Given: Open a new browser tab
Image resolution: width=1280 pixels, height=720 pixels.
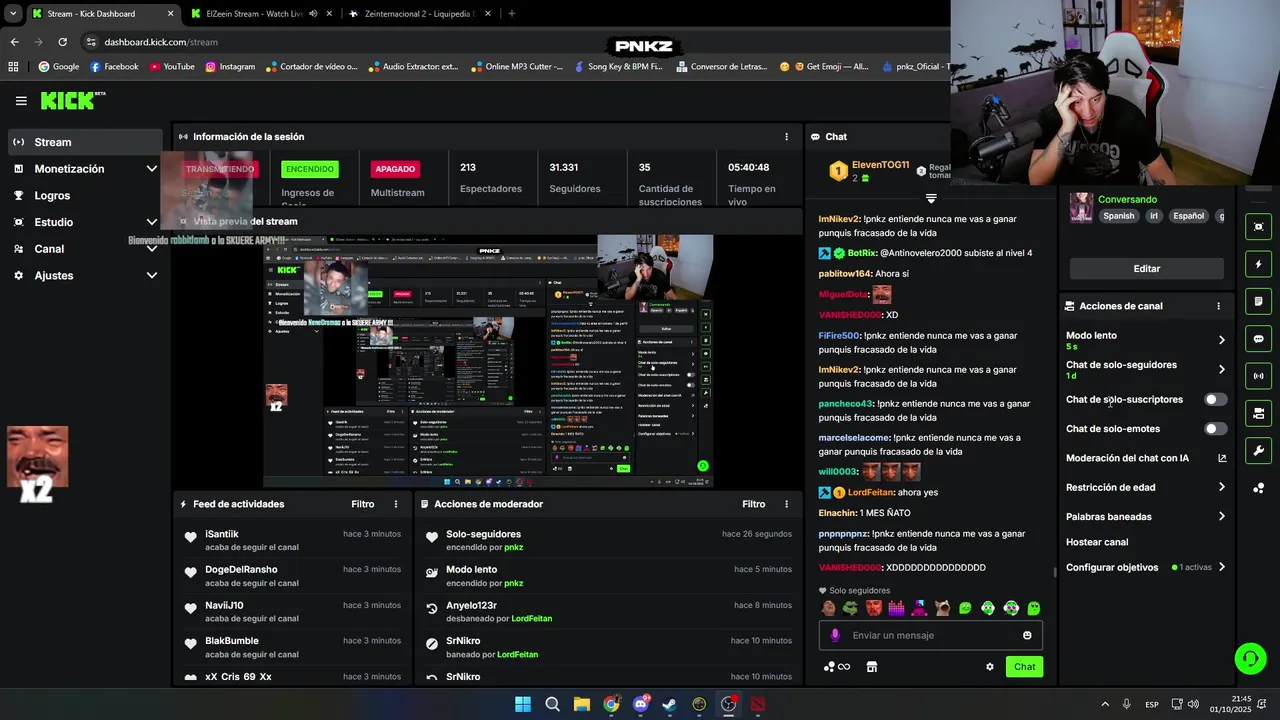Looking at the screenshot, I should coord(512,14).
